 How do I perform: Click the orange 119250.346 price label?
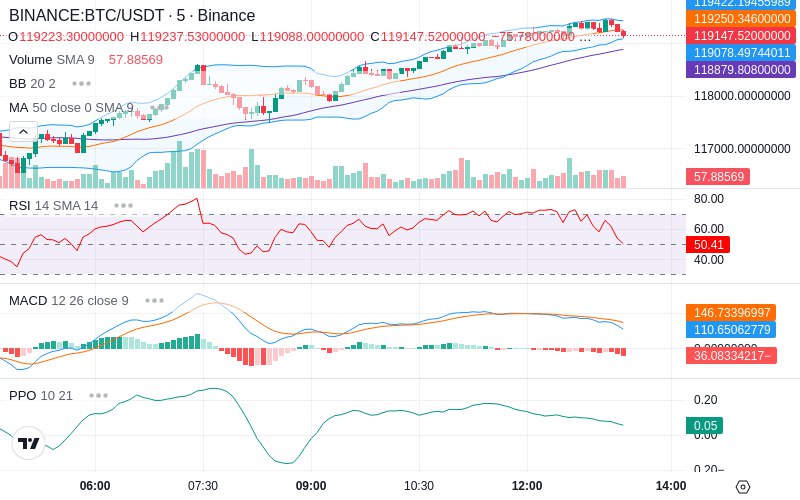(742, 19)
